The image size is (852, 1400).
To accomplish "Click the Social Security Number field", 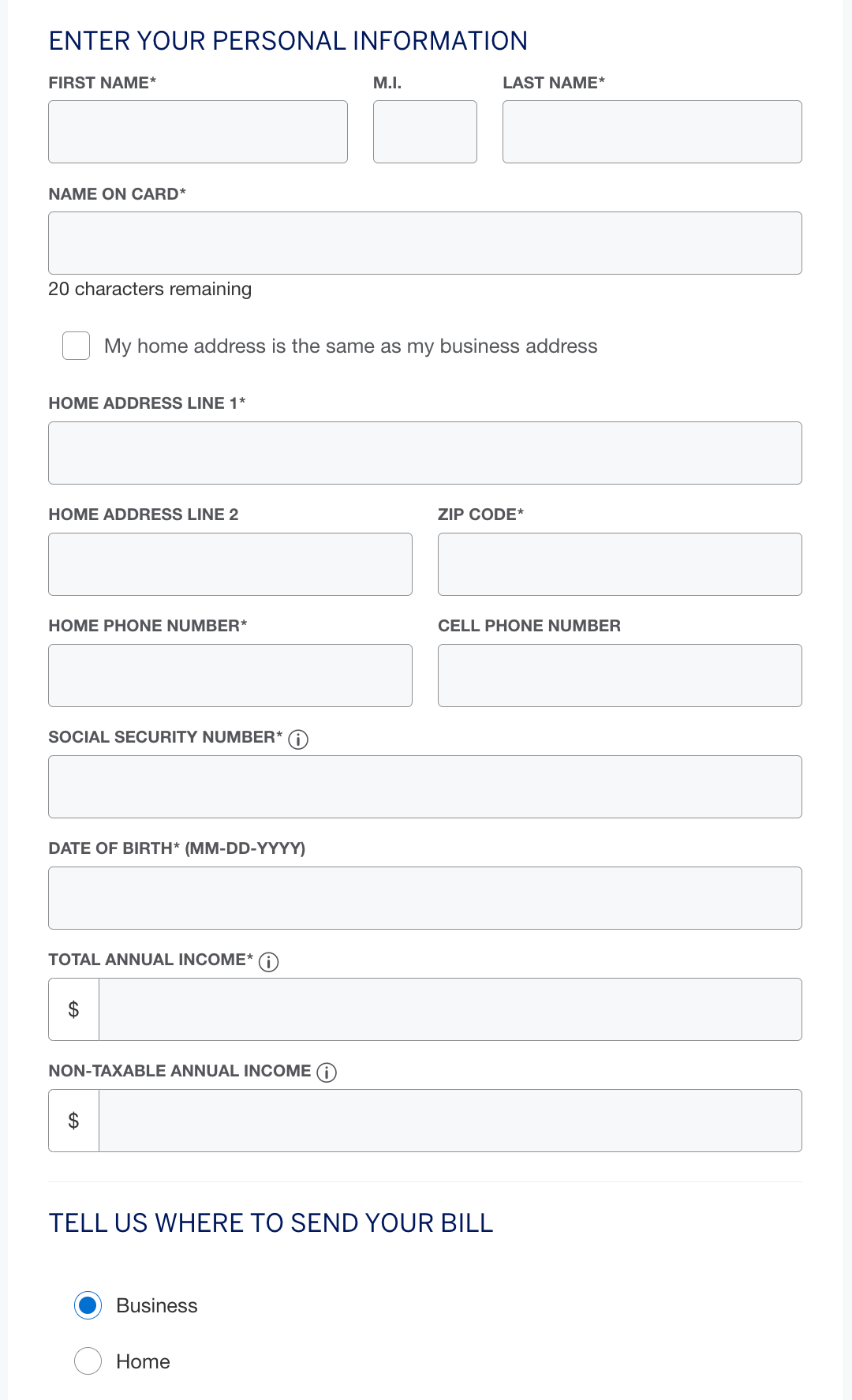I will pyautogui.click(x=425, y=786).
